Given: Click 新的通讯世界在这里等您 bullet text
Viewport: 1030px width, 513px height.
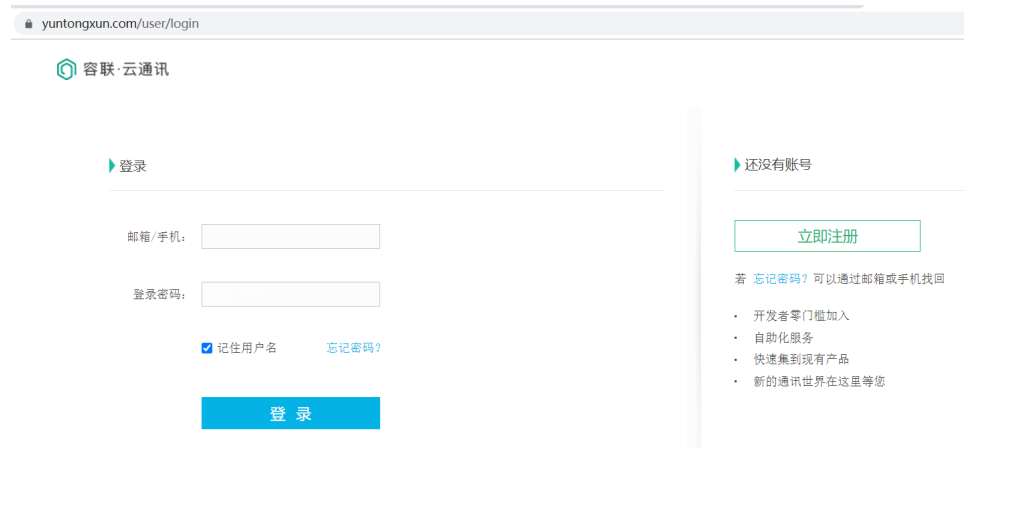Looking at the screenshot, I should (x=819, y=381).
